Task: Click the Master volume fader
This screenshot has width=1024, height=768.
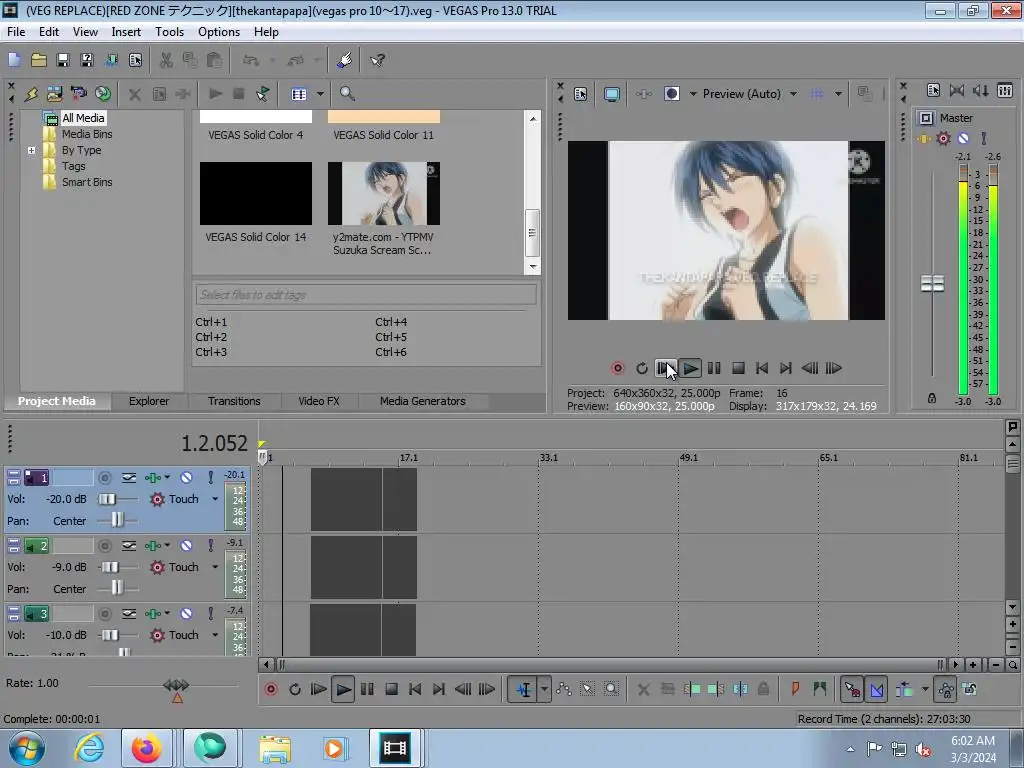Action: tap(932, 283)
